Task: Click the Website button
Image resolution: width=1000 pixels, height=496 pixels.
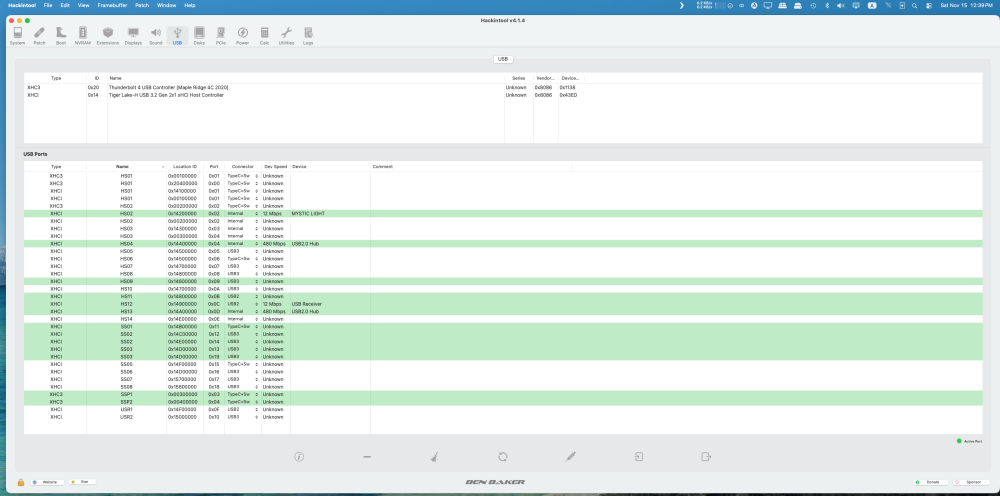Action: click(47, 483)
